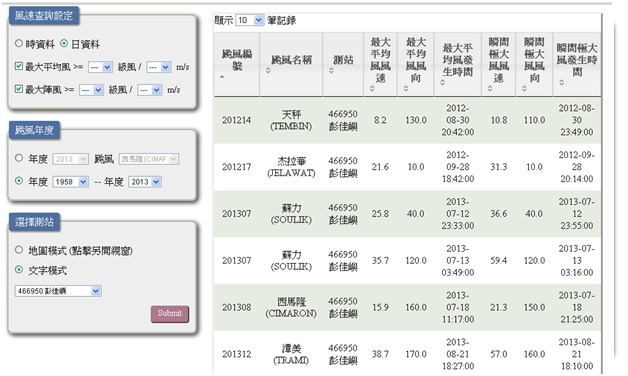Click time cell 2012-08-30 20:42:00
Image resolution: width=628 pixels, height=376 pixels.
[458, 120]
